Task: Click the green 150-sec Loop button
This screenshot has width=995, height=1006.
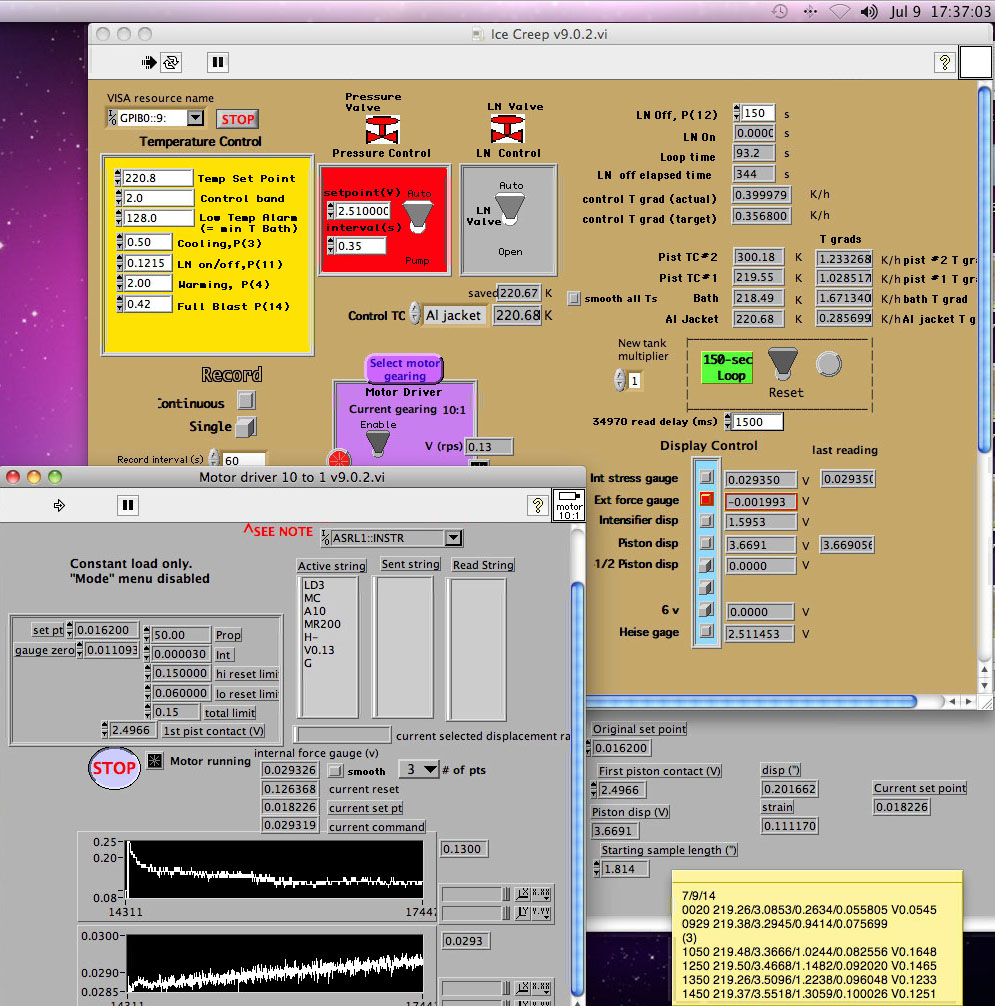Action: coord(727,367)
